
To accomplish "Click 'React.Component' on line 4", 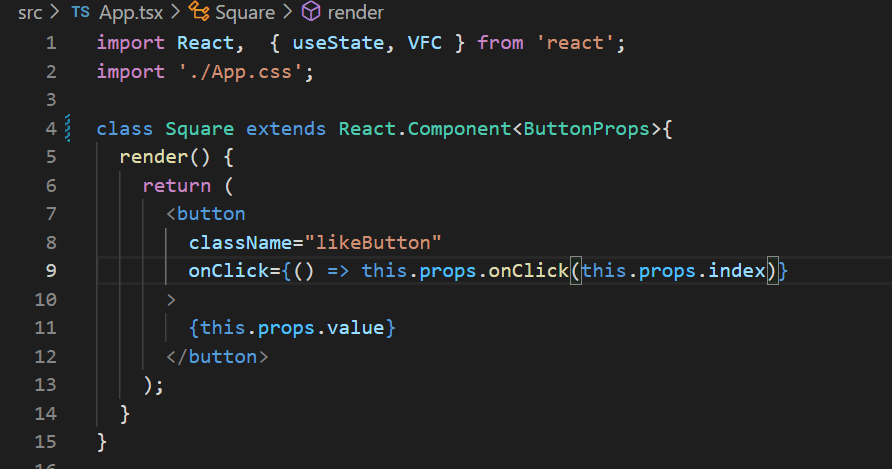I will (x=425, y=129).
